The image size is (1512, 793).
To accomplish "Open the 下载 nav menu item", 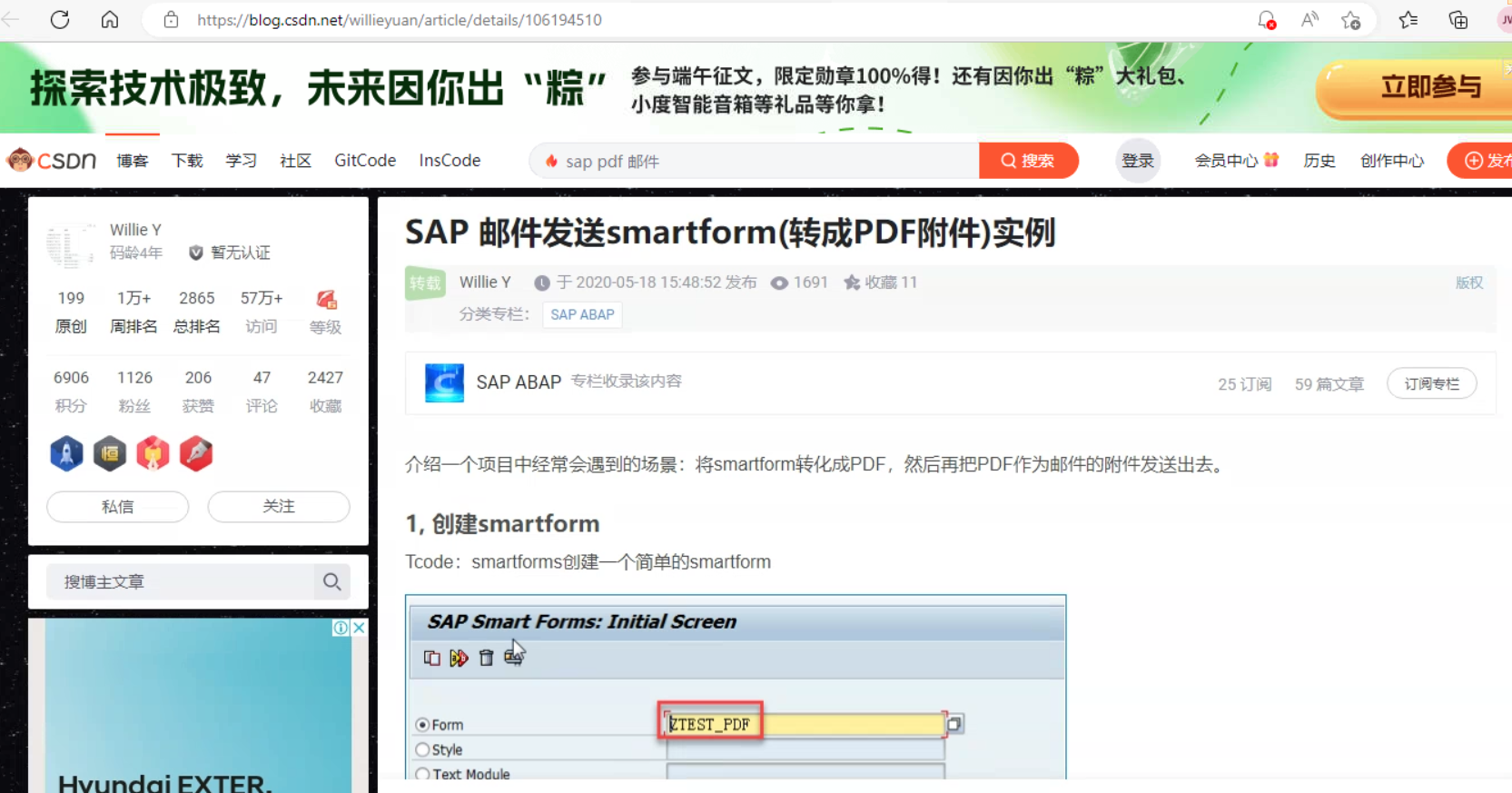I will click(187, 161).
